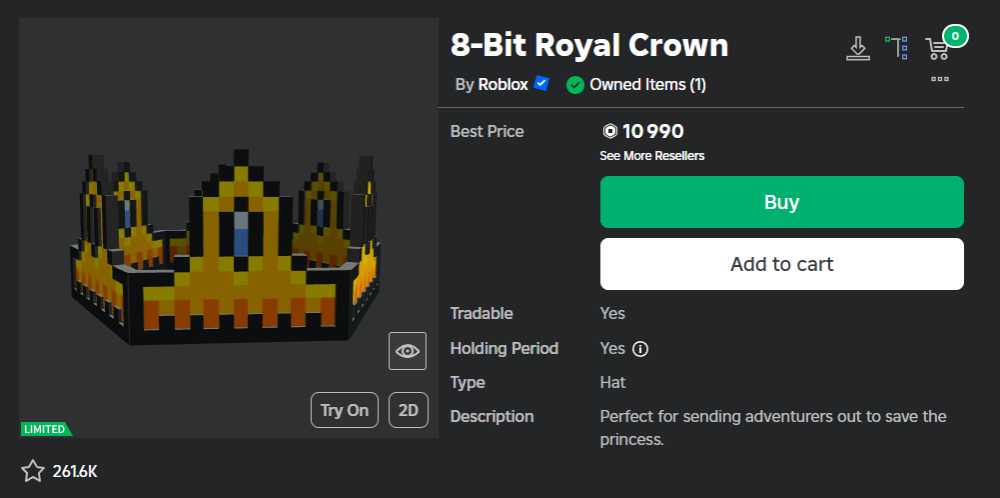
Task: Open the Owned Items (1) list
Action: [647, 85]
